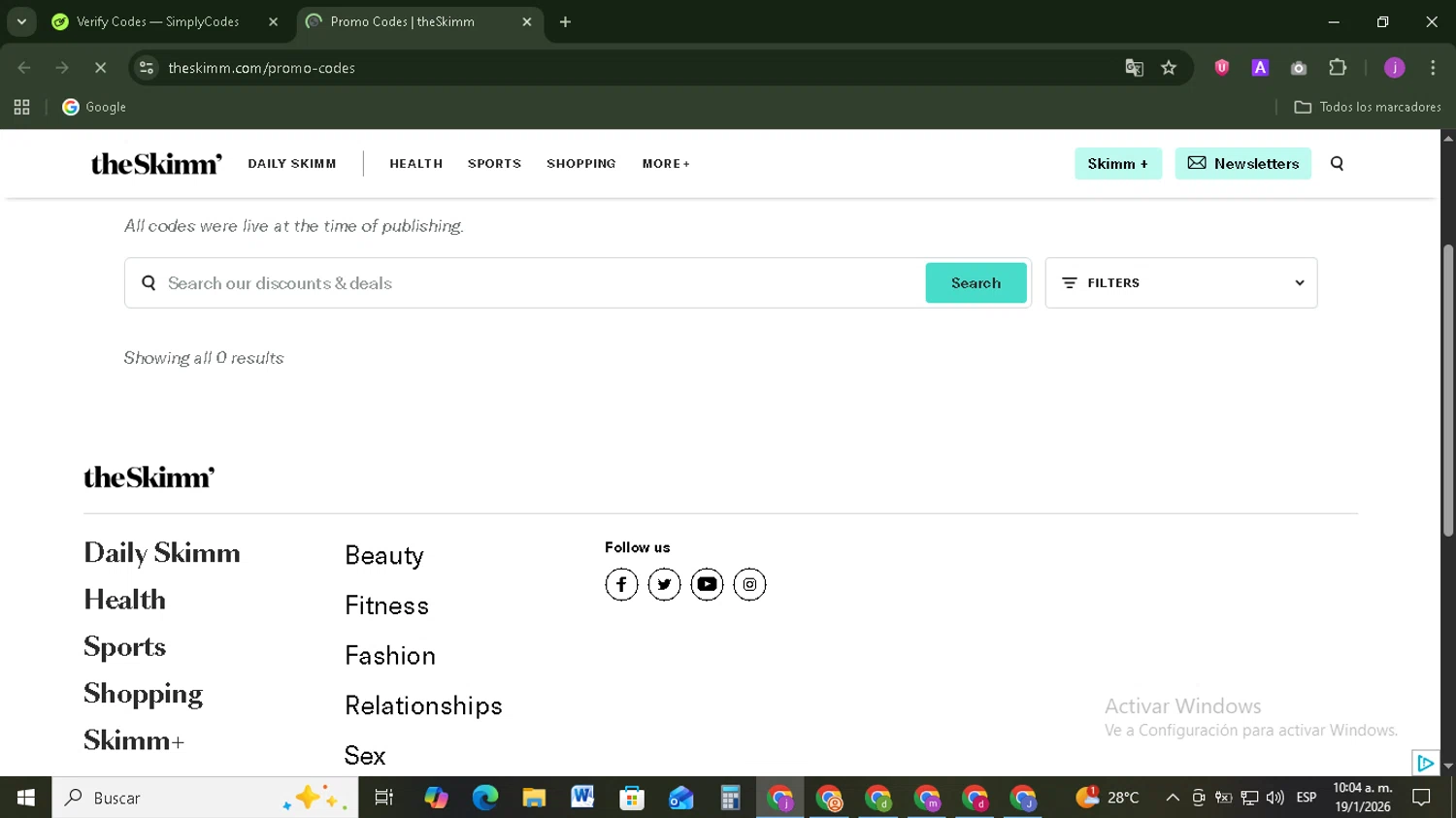
Task: Click the teal Search button
Action: click(976, 283)
